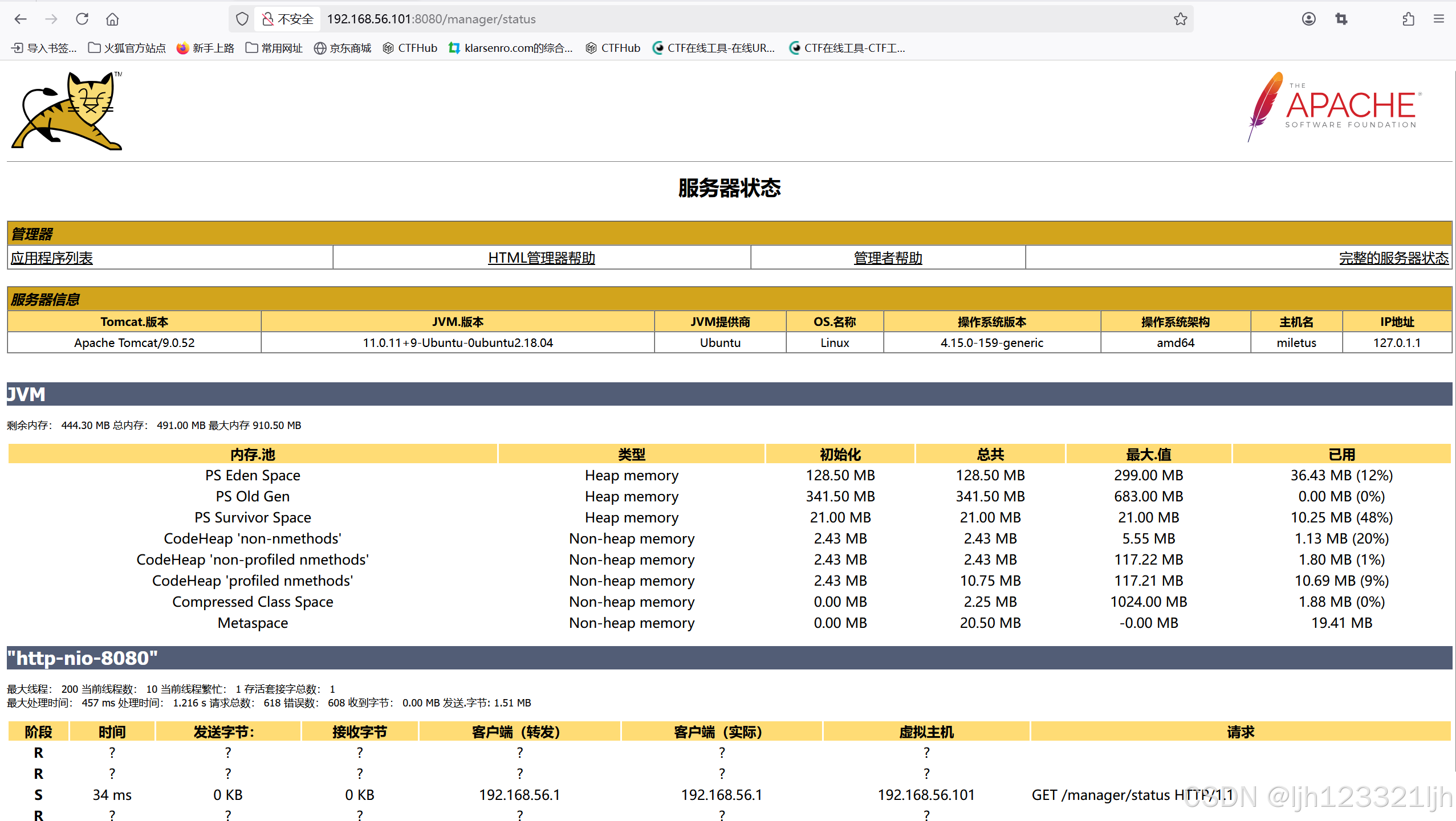This screenshot has height=821, width=1456.
Task: Open the 完整的服务器状态 link
Action: [x=1393, y=258]
